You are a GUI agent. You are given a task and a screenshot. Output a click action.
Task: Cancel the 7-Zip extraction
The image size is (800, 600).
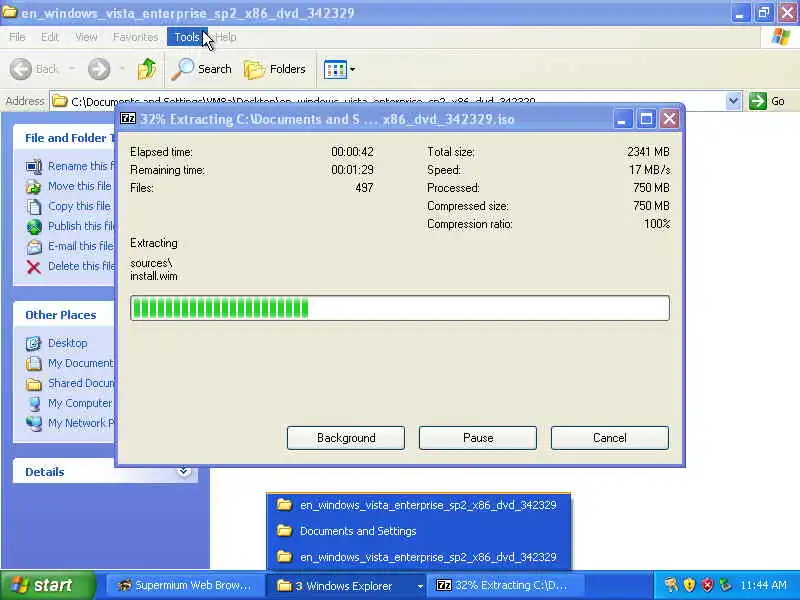point(610,438)
